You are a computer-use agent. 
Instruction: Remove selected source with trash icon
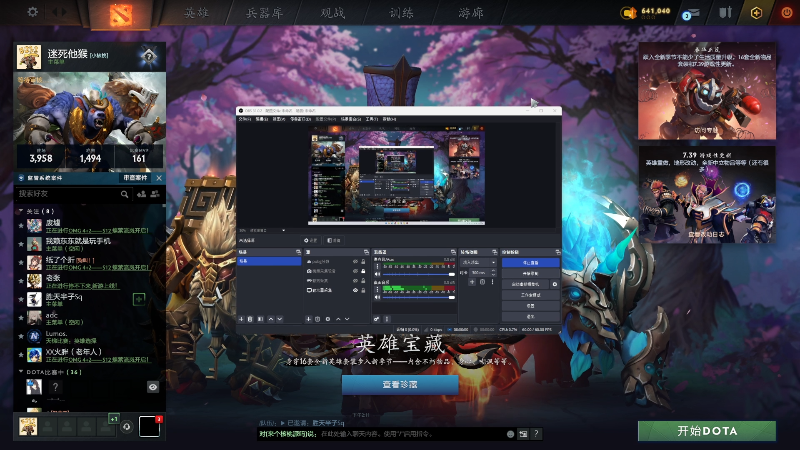(x=317, y=319)
